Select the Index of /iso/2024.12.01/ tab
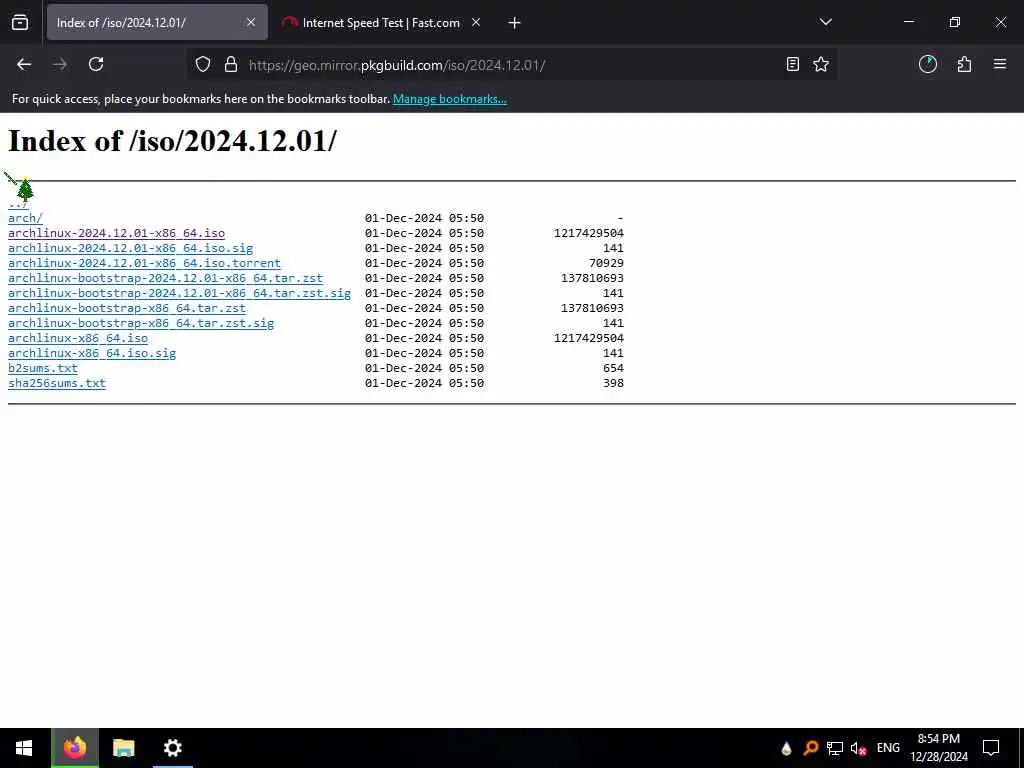This screenshot has width=1024, height=768. [x=157, y=23]
